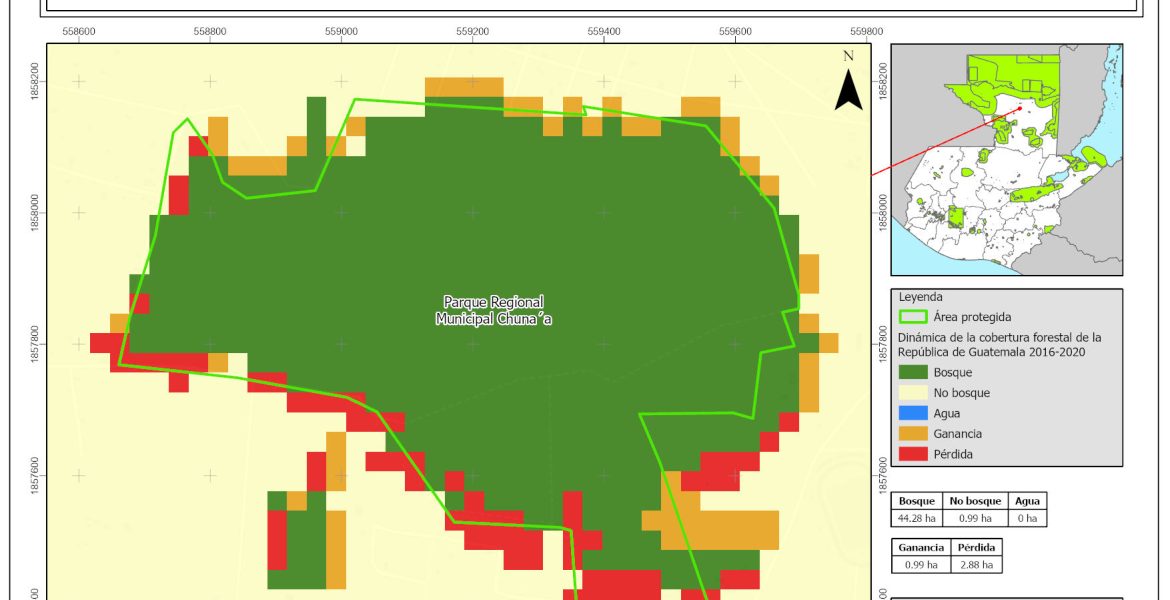Click the 1857800 left axis coordinate label
1170x600 pixels.
[x=36, y=343]
